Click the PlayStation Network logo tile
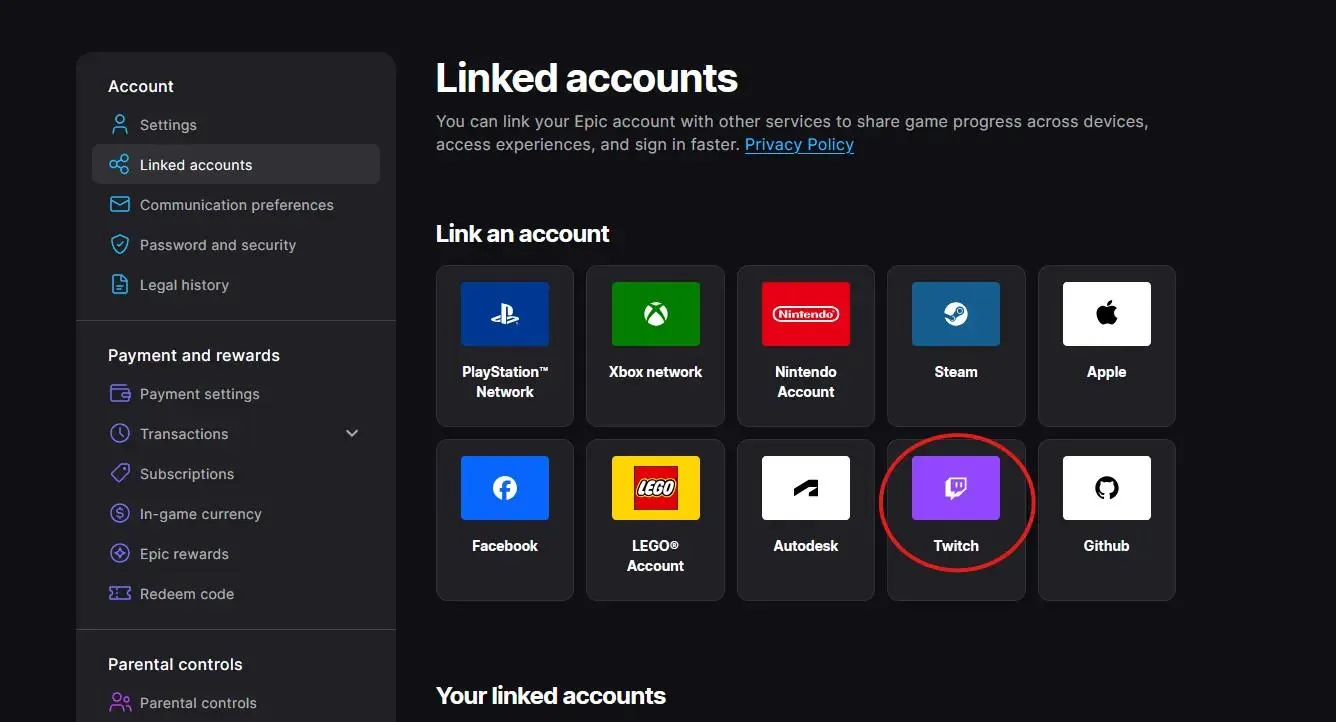The image size is (1336, 722). pos(505,314)
